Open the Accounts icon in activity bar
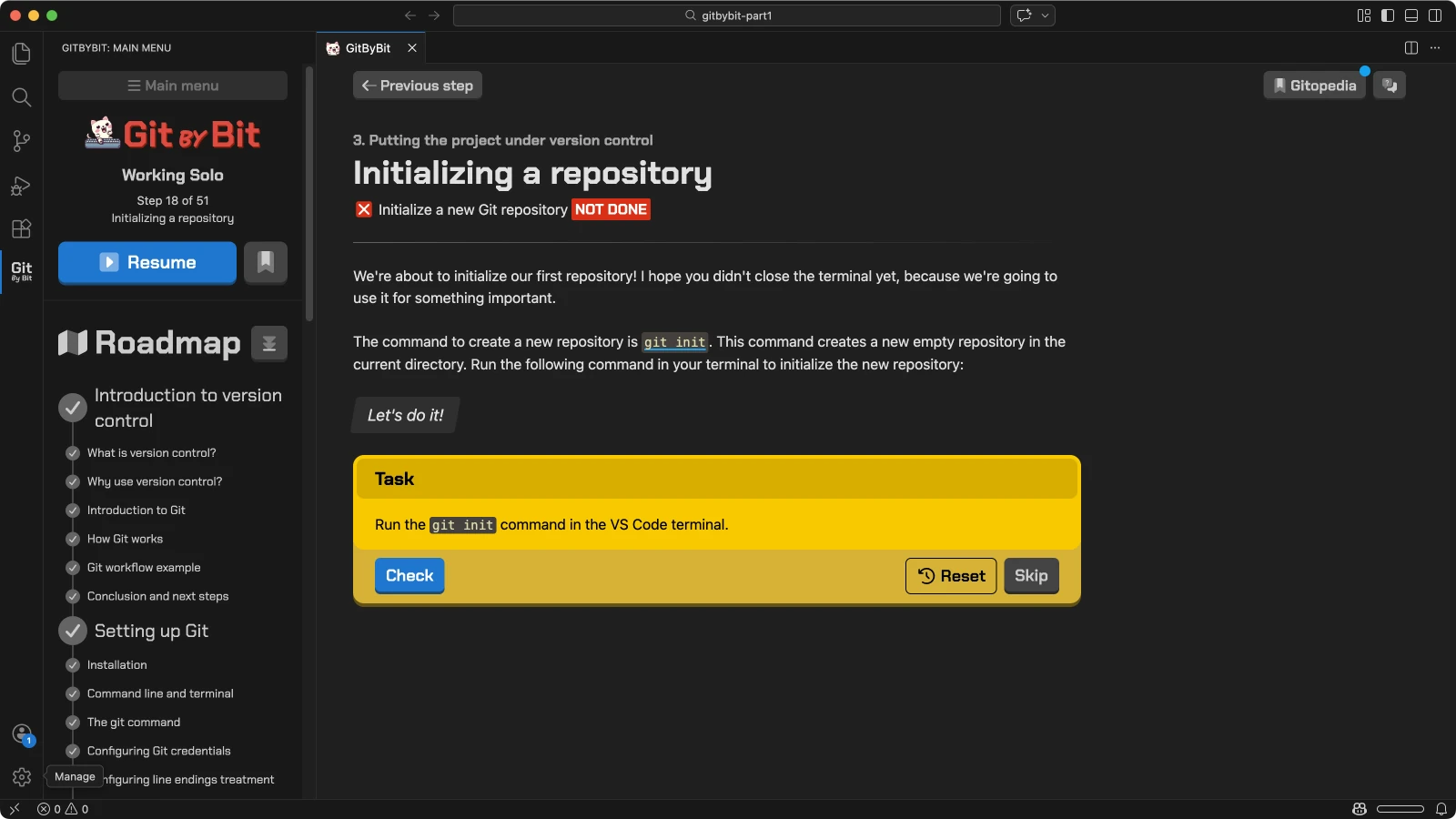1456x819 pixels. click(22, 733)
